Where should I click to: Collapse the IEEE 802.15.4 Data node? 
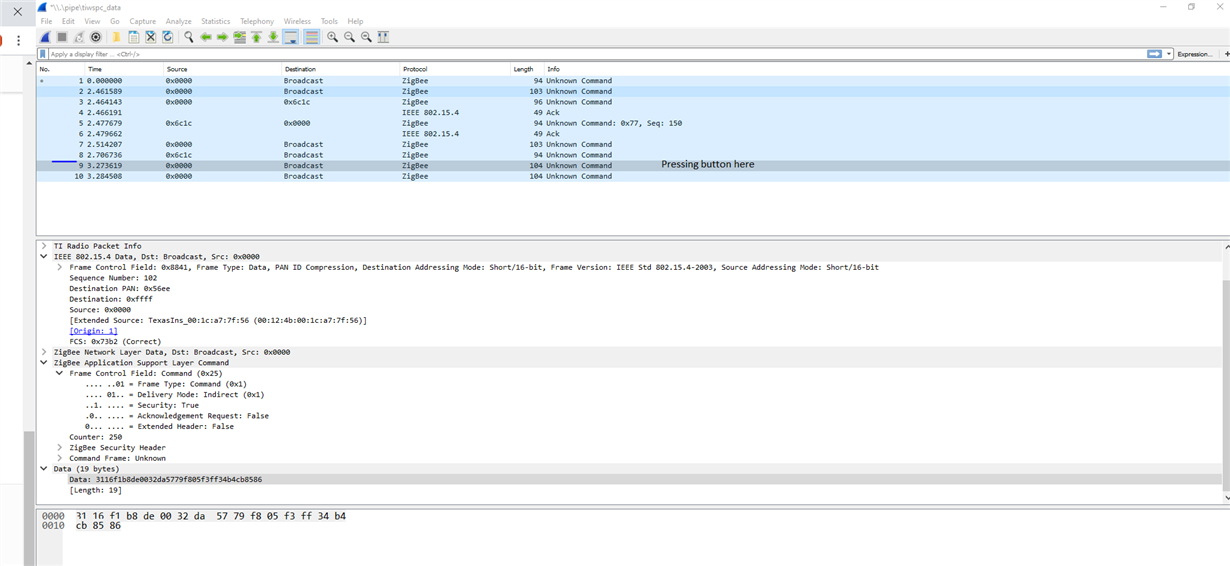click(43, 256)
